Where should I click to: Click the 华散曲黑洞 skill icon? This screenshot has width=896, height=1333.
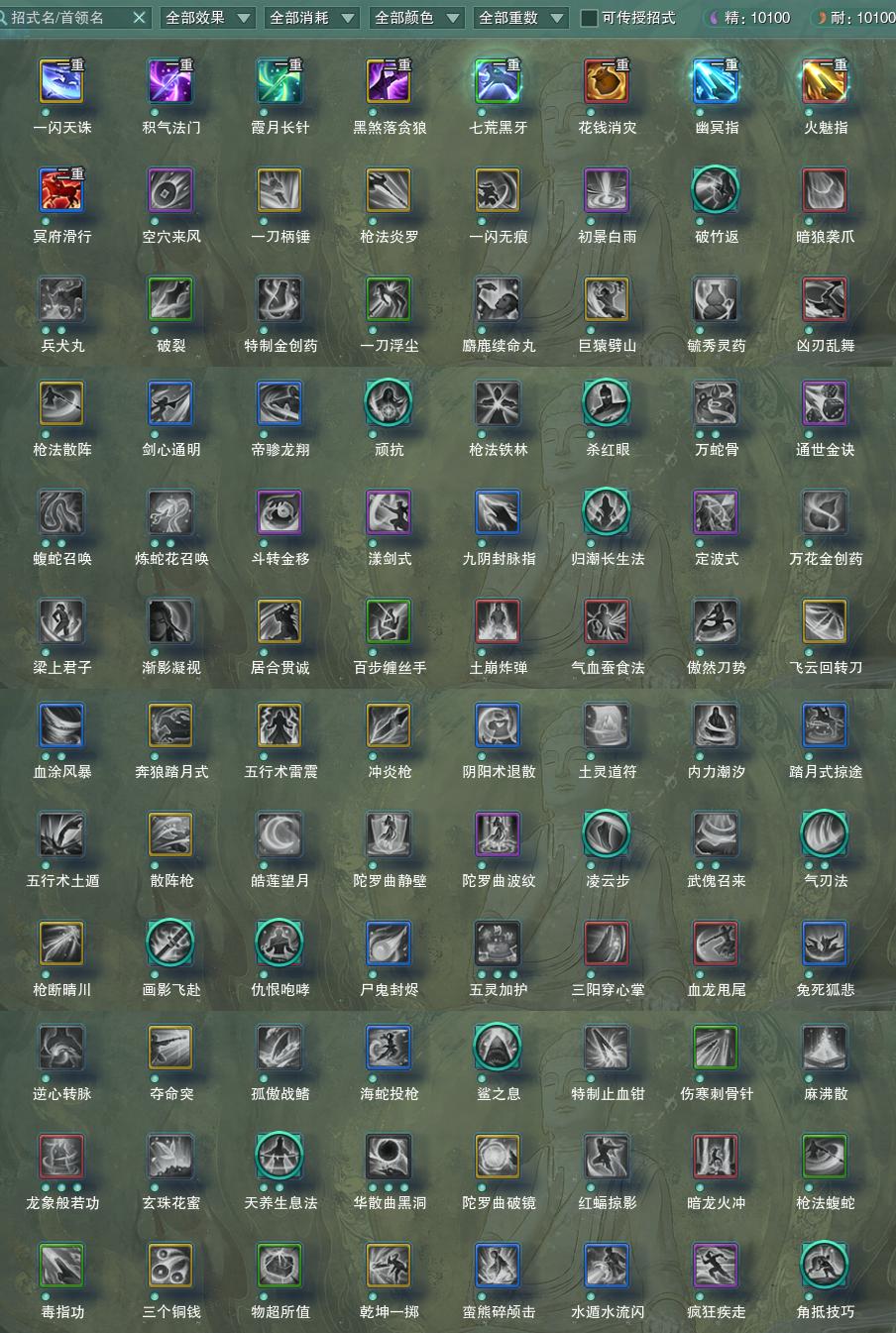pos(389,1157)
